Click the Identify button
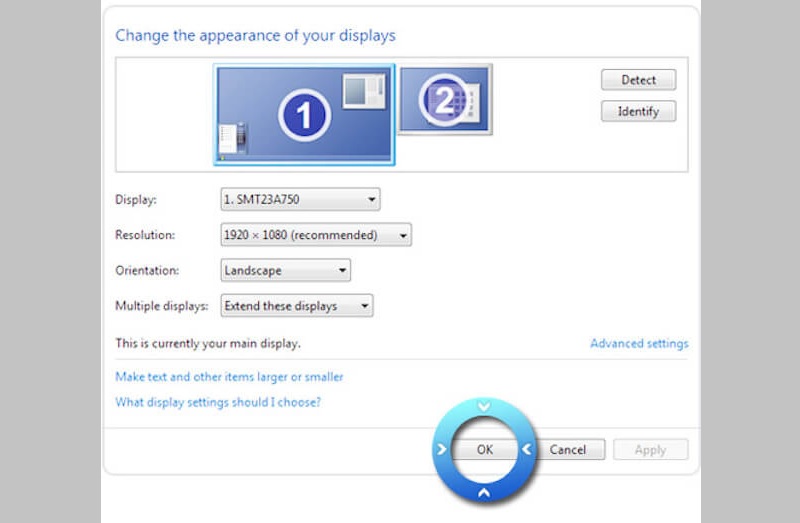Image resolution: width=800 pixels, height=523 pixels. [638, 111]
